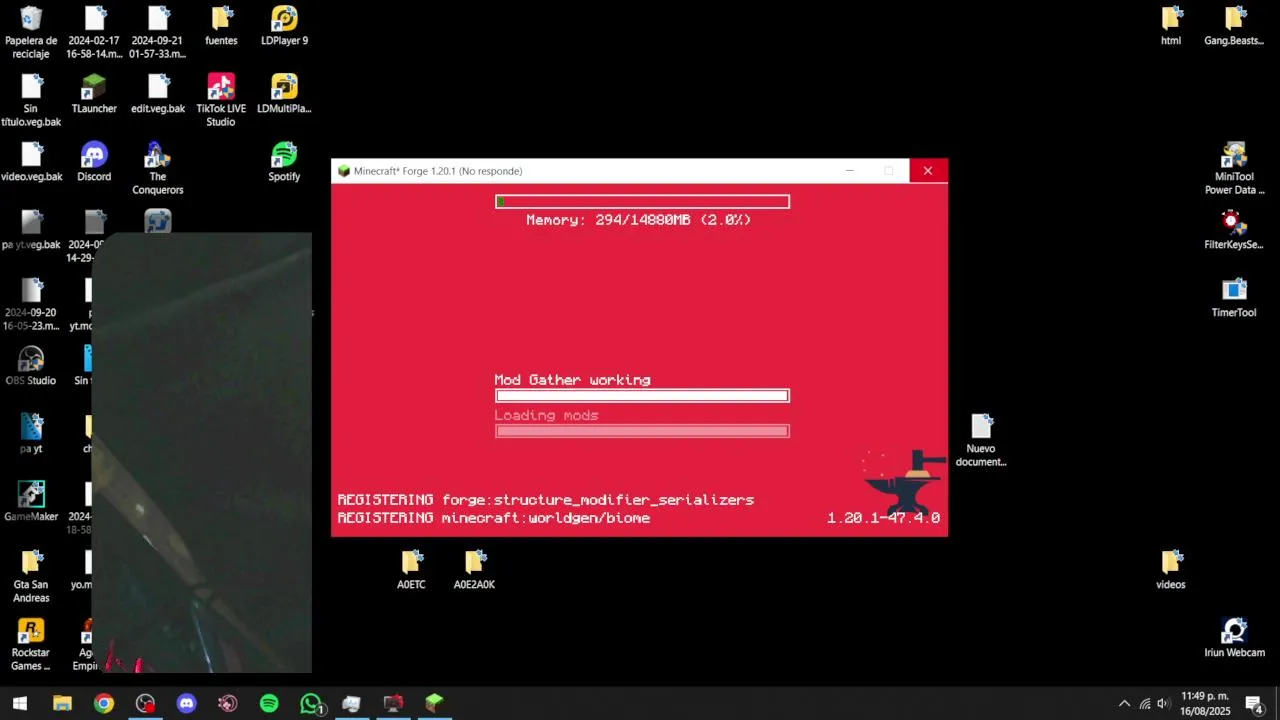This screenshot has width=1280, height=720.
Task: Launch Rockstar Games Launcher shortcut
Action: point(31,644)
